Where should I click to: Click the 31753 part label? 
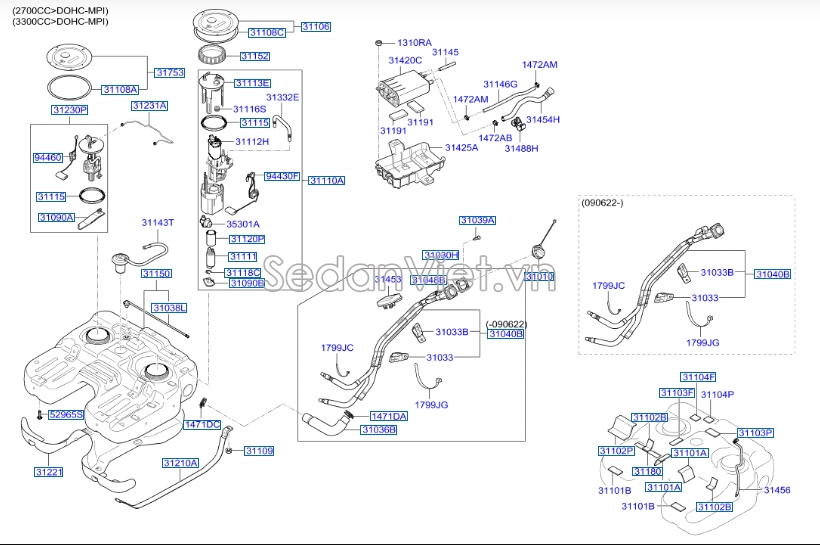[169, 72]
